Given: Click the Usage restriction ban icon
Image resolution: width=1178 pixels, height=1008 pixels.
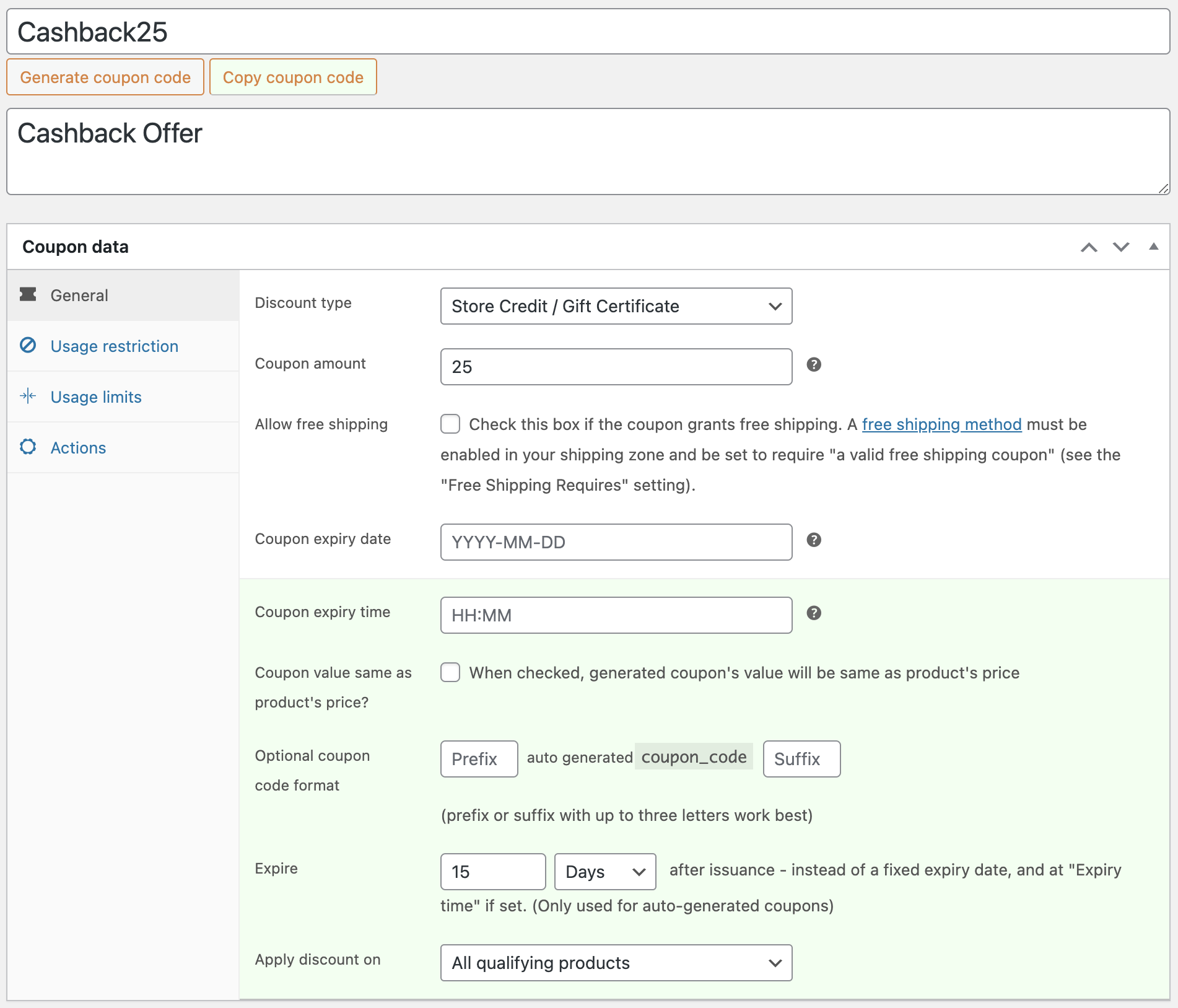Looking at the screenshot, I should click(x=28, y=345).
